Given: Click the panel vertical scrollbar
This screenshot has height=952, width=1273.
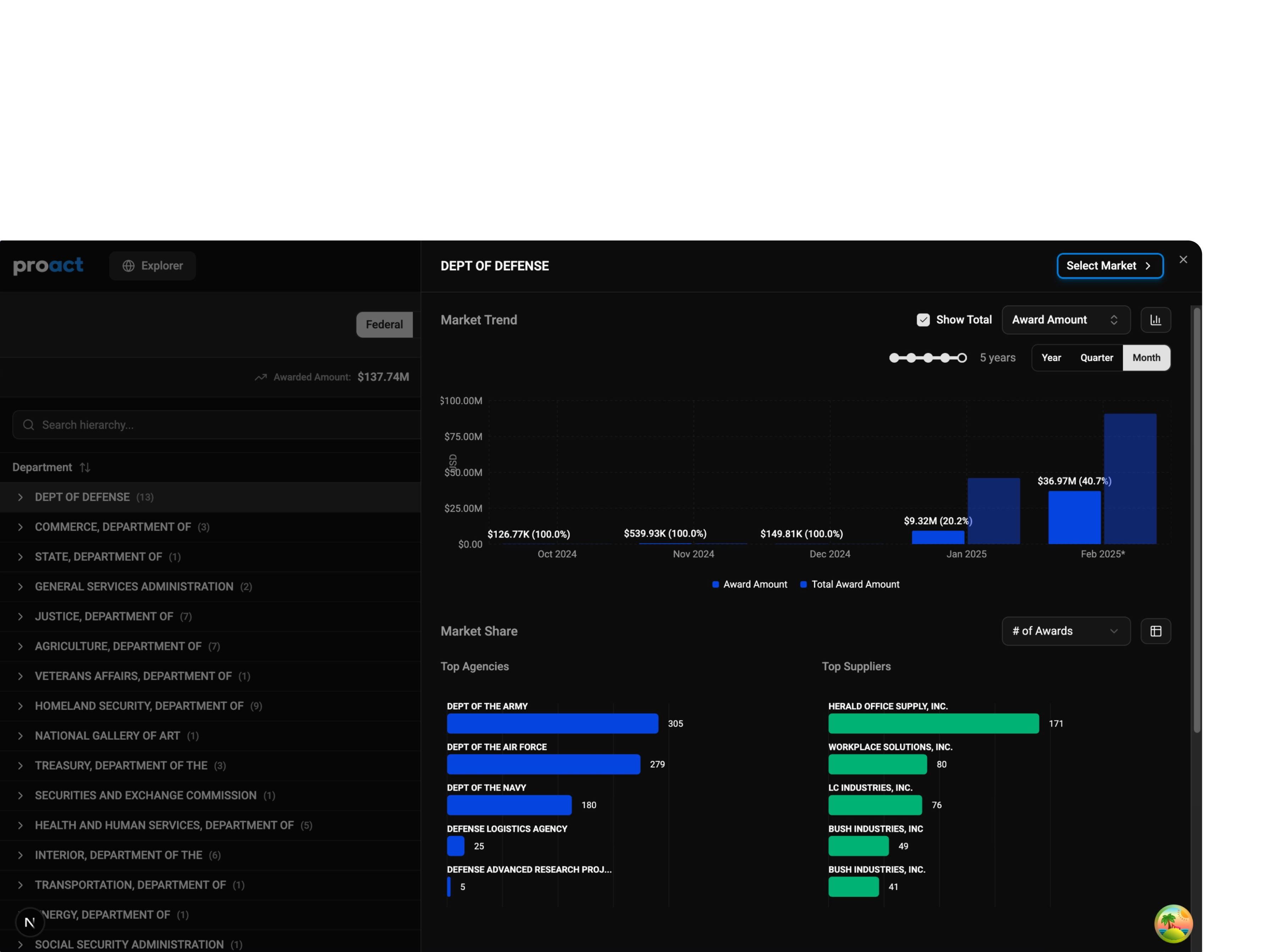Looking at the screenshot, I should [1197, 520].
